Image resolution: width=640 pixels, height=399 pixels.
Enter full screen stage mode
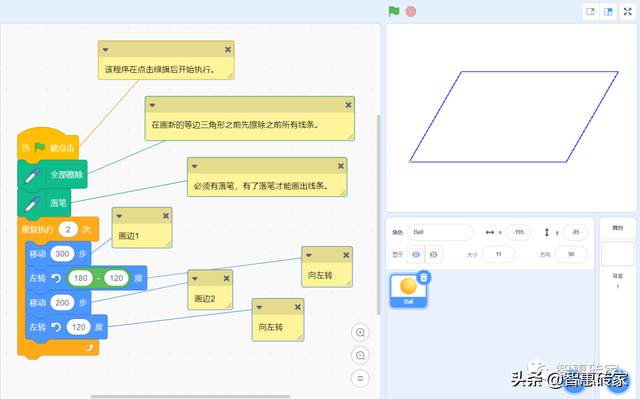click(x=628, y=11)
